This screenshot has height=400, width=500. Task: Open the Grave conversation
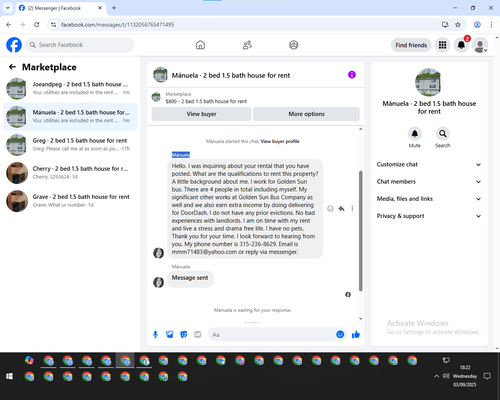click(70, 201)
